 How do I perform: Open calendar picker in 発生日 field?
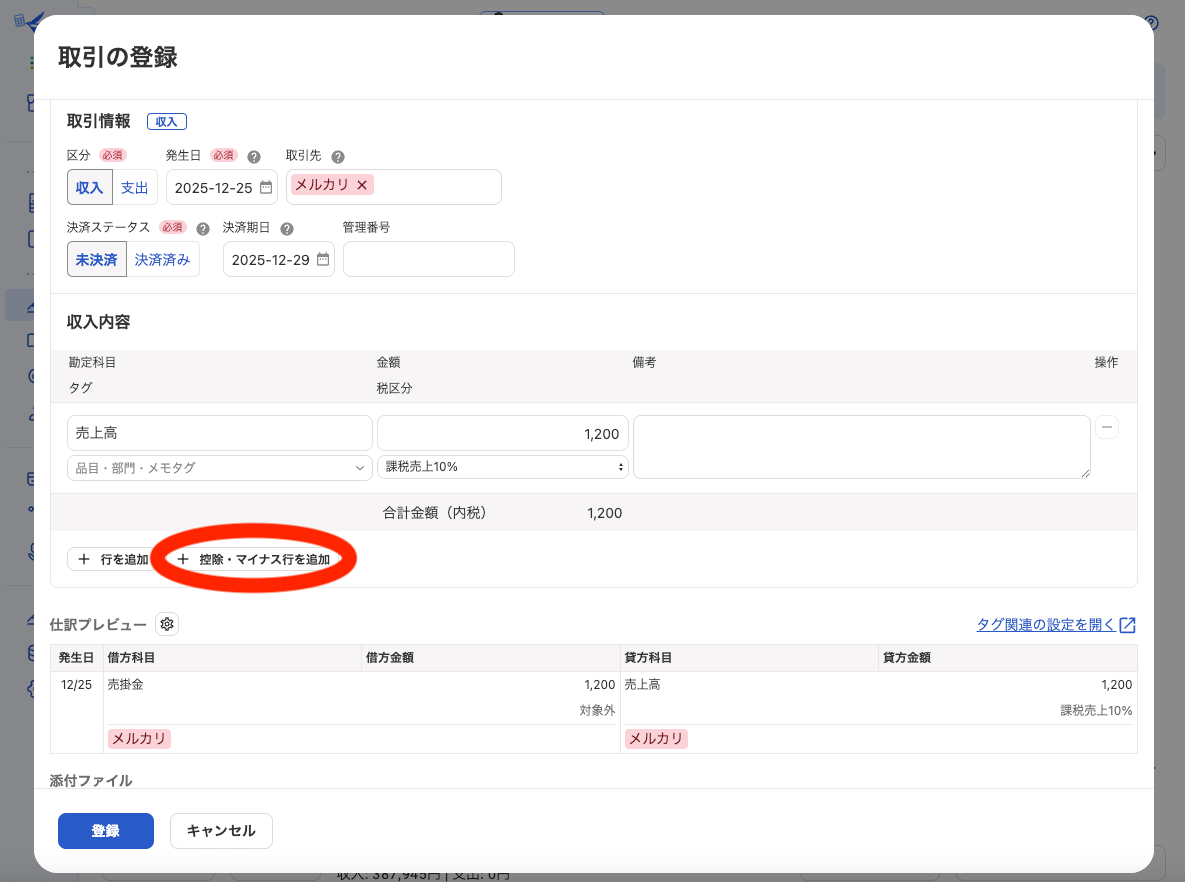265,187
